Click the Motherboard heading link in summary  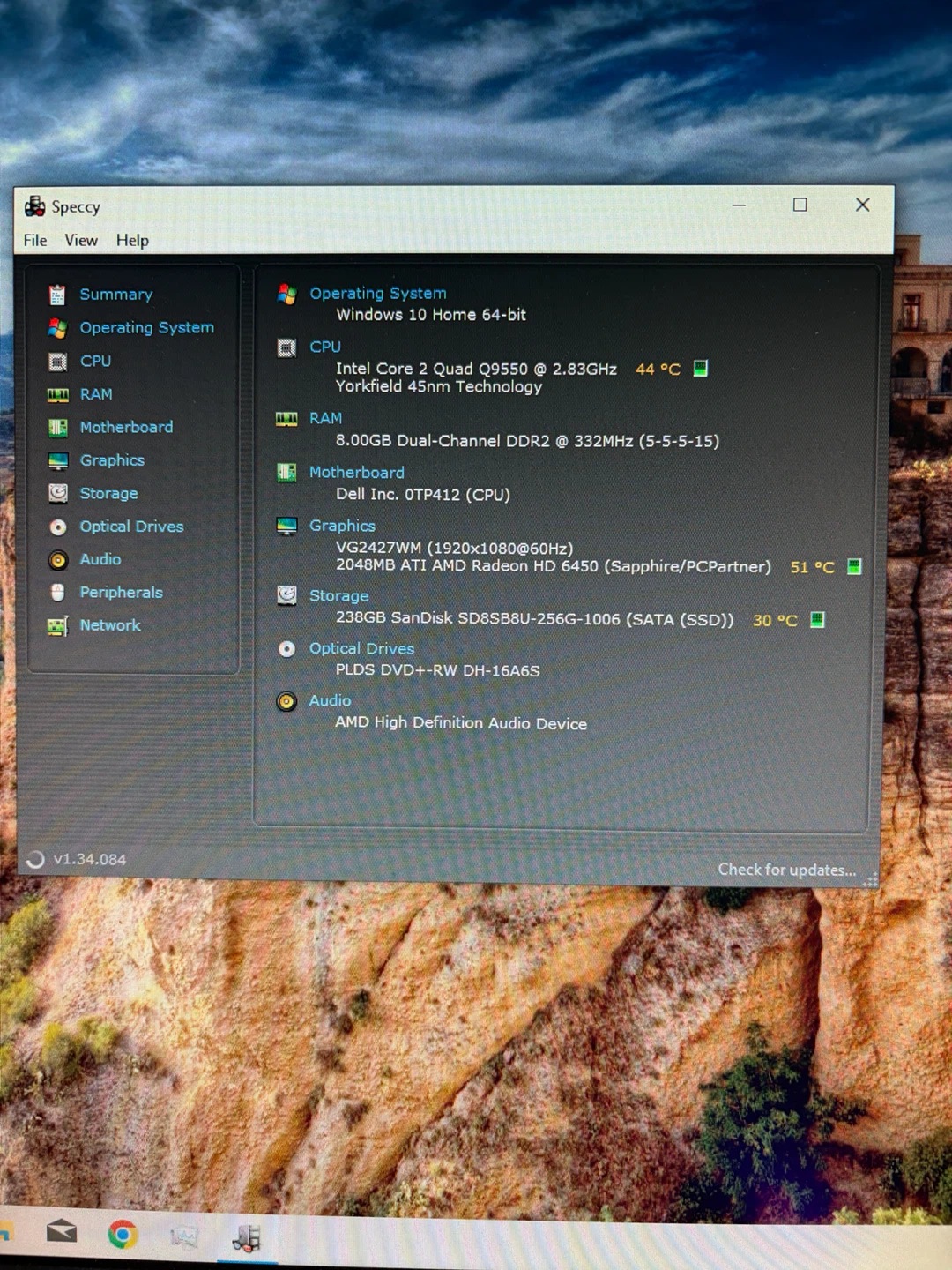click(x=356, y=473)
